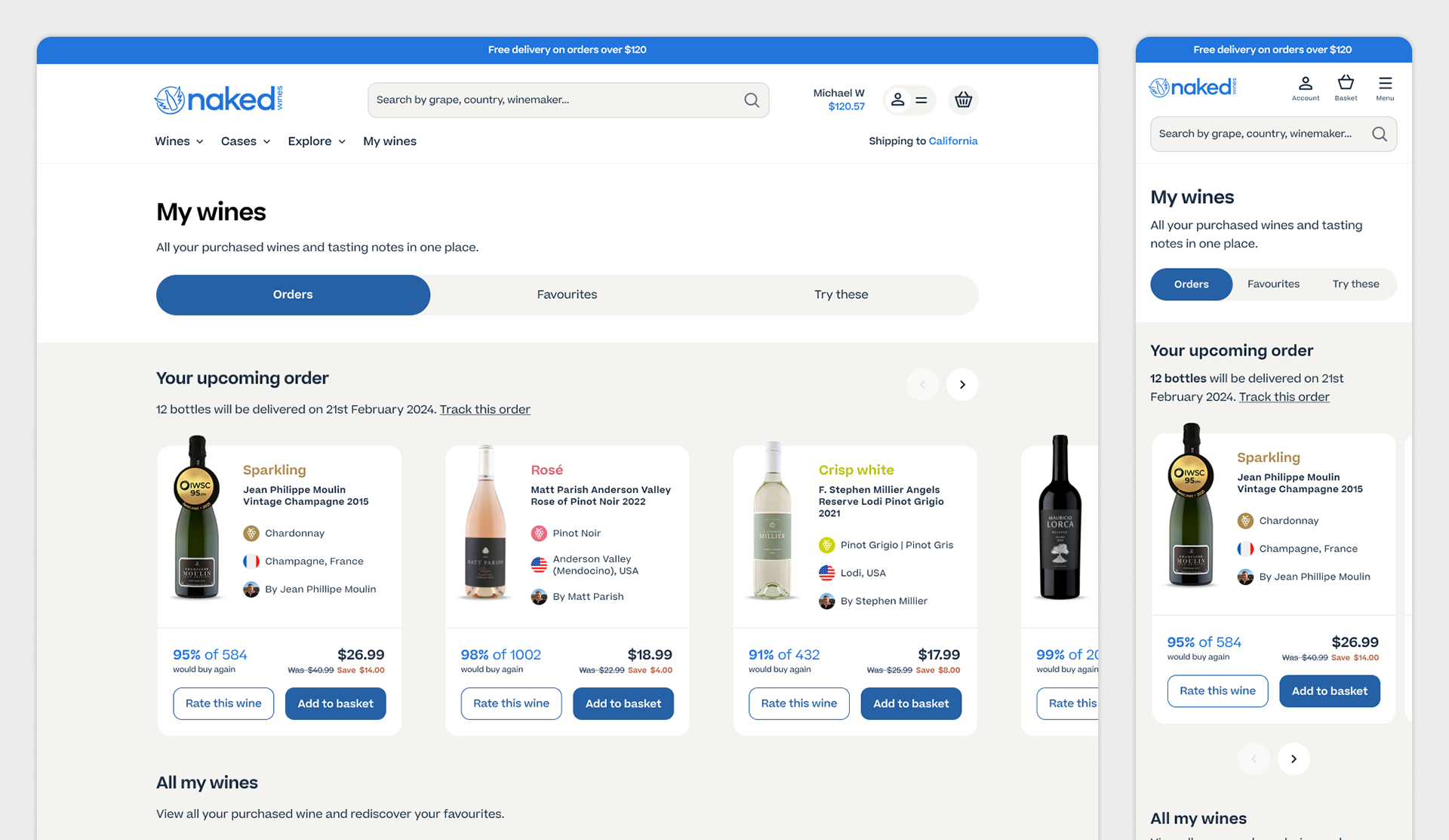
Task: Click Rate this wine for Matt Parish Rosé
Action: 511,703
